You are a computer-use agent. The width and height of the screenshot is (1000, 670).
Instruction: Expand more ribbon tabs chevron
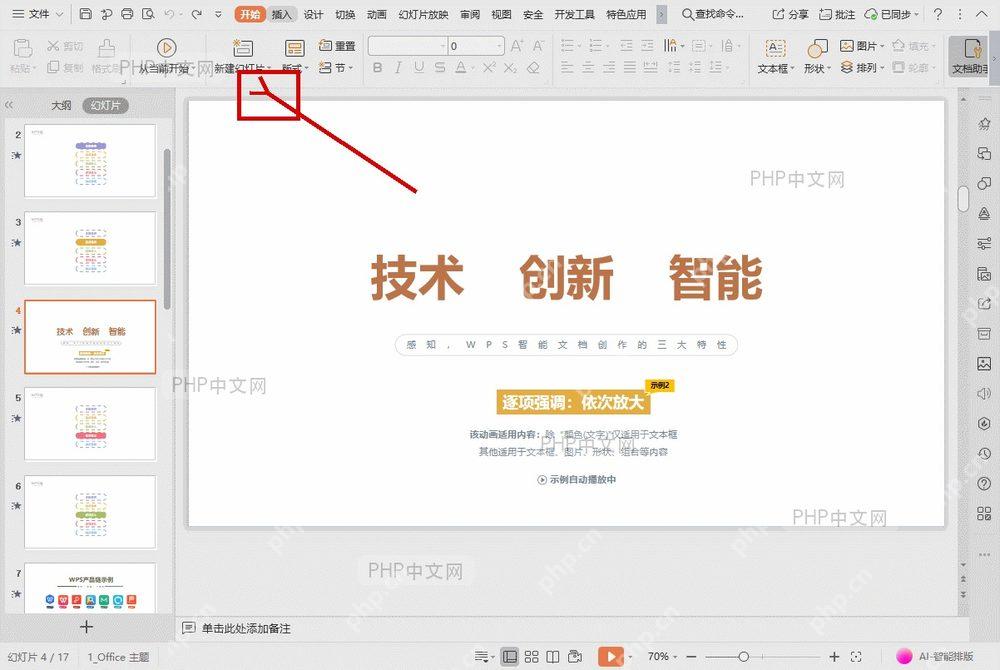pyautogui.click(x=662, y=14)
